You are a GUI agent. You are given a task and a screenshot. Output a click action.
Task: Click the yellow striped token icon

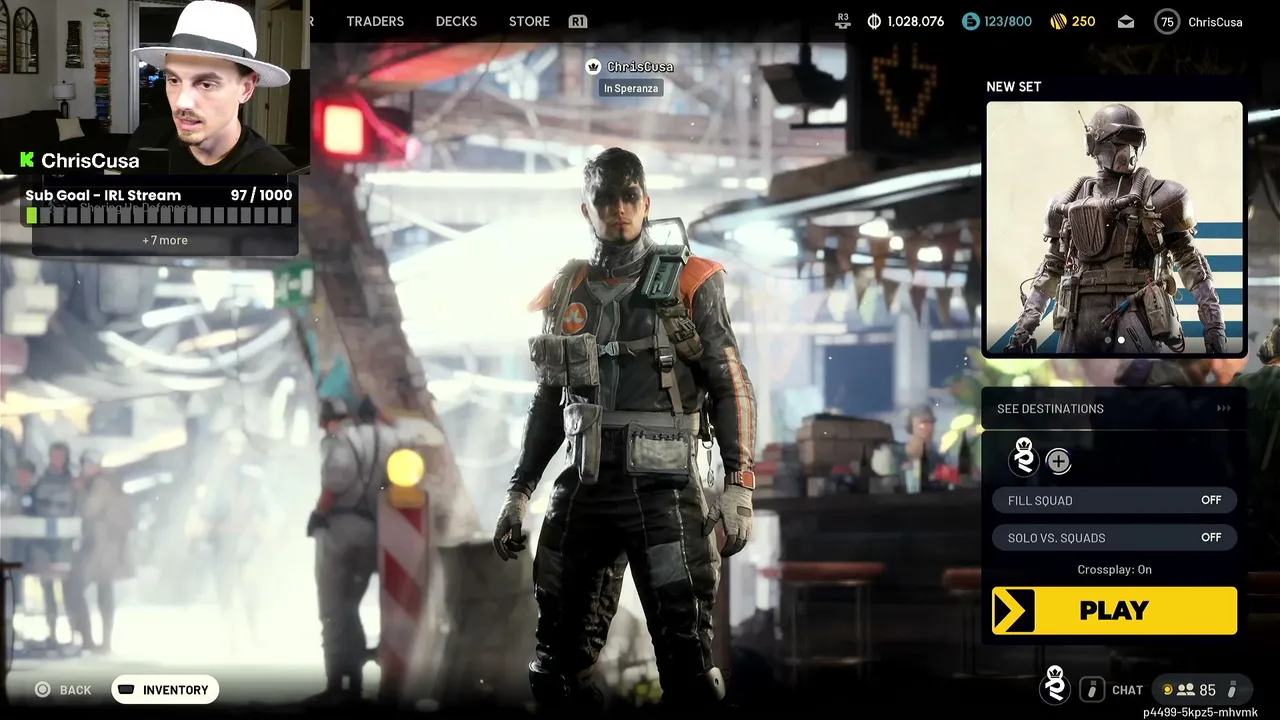[1058, 21]
